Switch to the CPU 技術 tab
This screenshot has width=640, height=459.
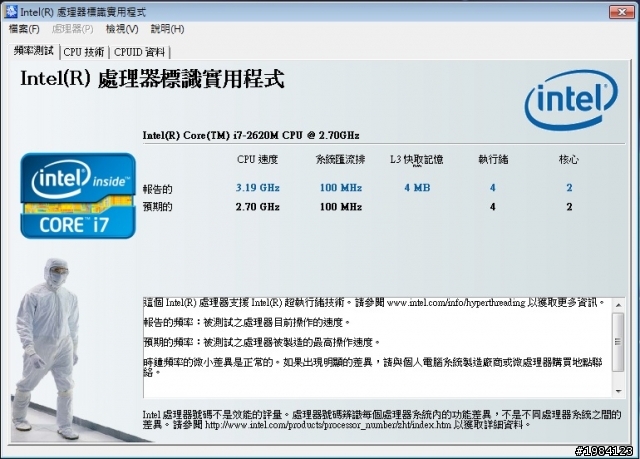(84, 52)
